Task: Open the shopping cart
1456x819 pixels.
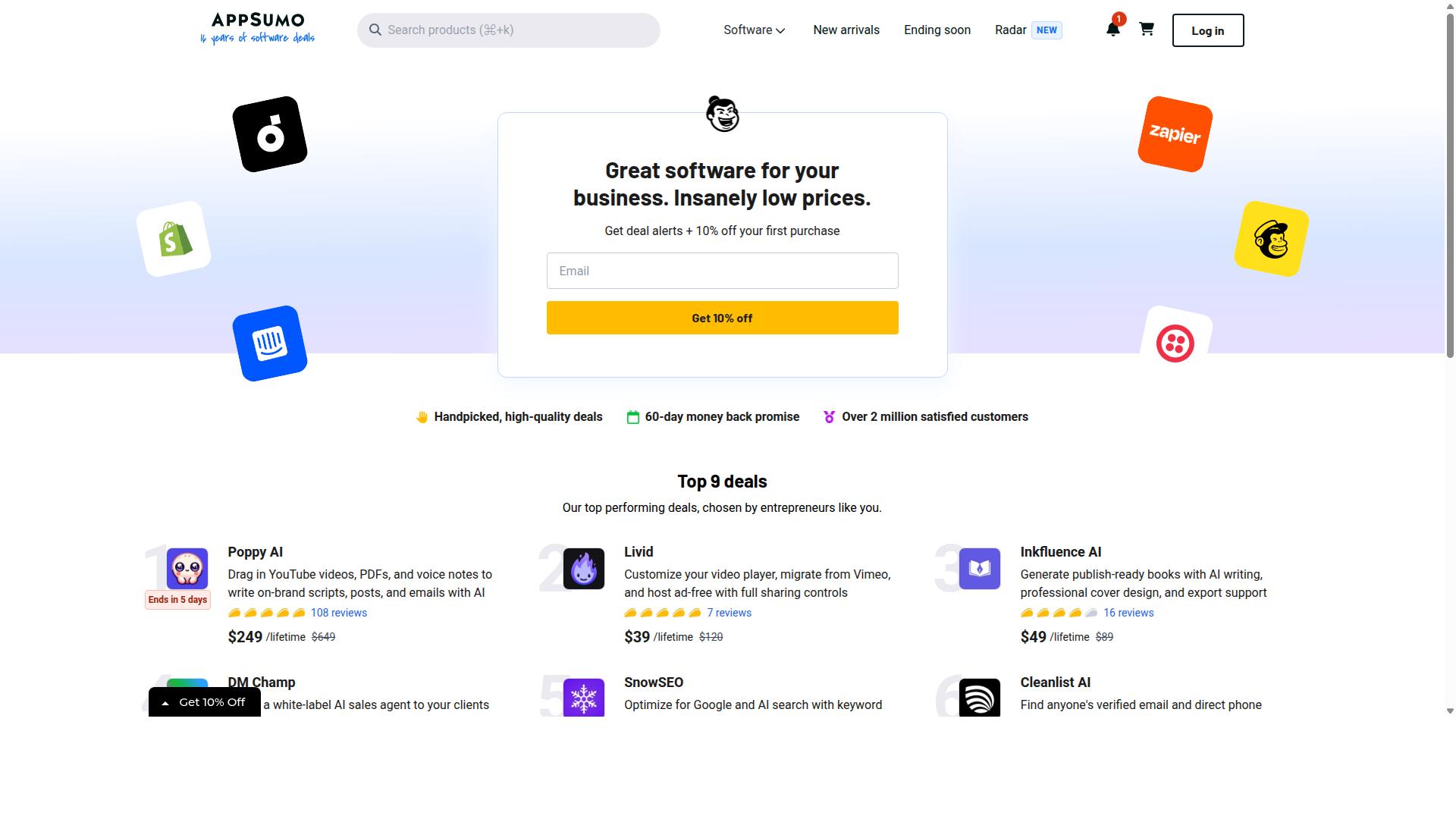Action: [1147, 29]
